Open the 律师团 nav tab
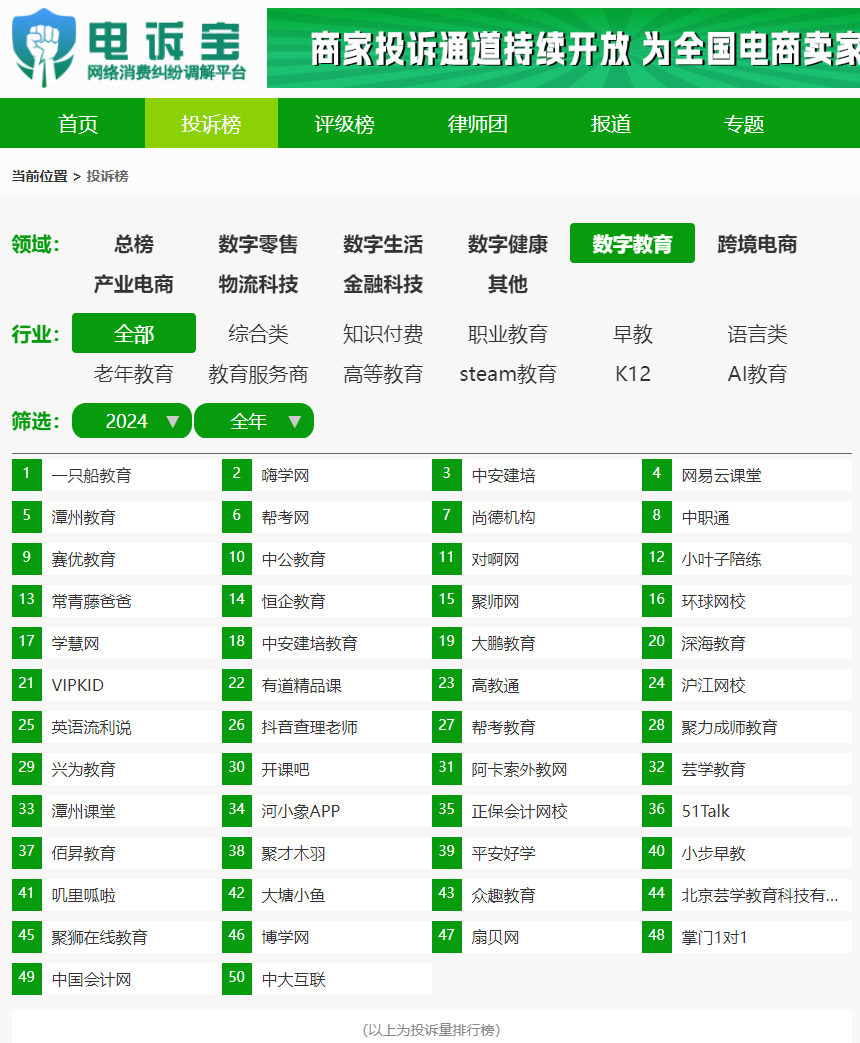The image size is (860, 1043). point(477,124)
